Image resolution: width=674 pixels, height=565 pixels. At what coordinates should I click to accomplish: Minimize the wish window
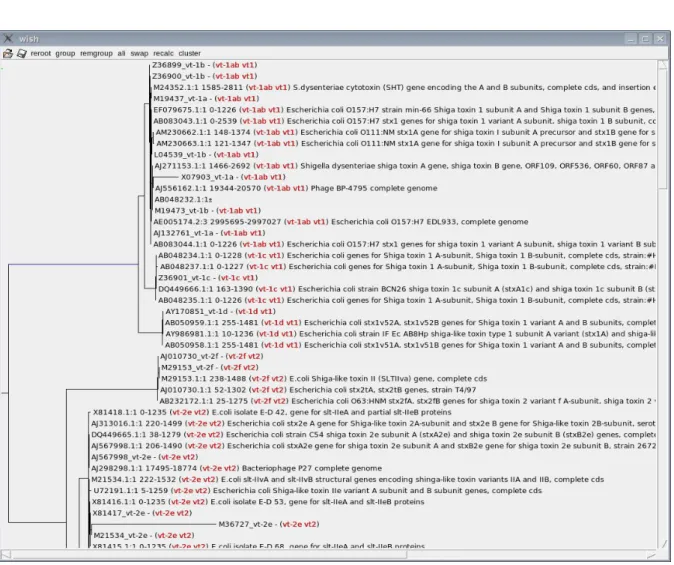point(631,39)
